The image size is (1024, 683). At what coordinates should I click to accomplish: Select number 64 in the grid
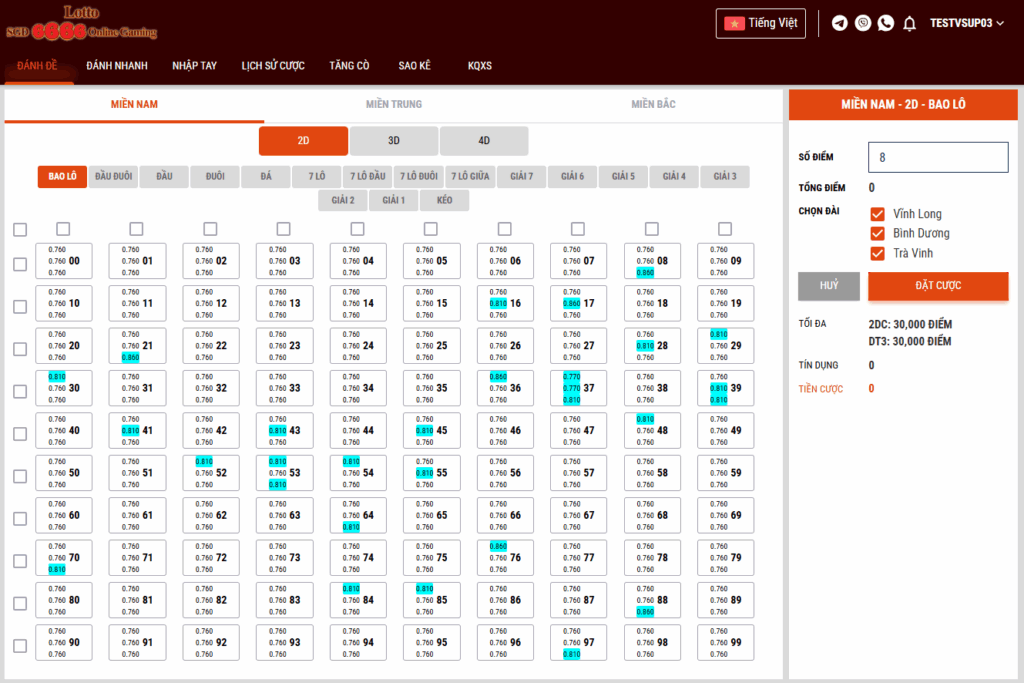(358, 515)
